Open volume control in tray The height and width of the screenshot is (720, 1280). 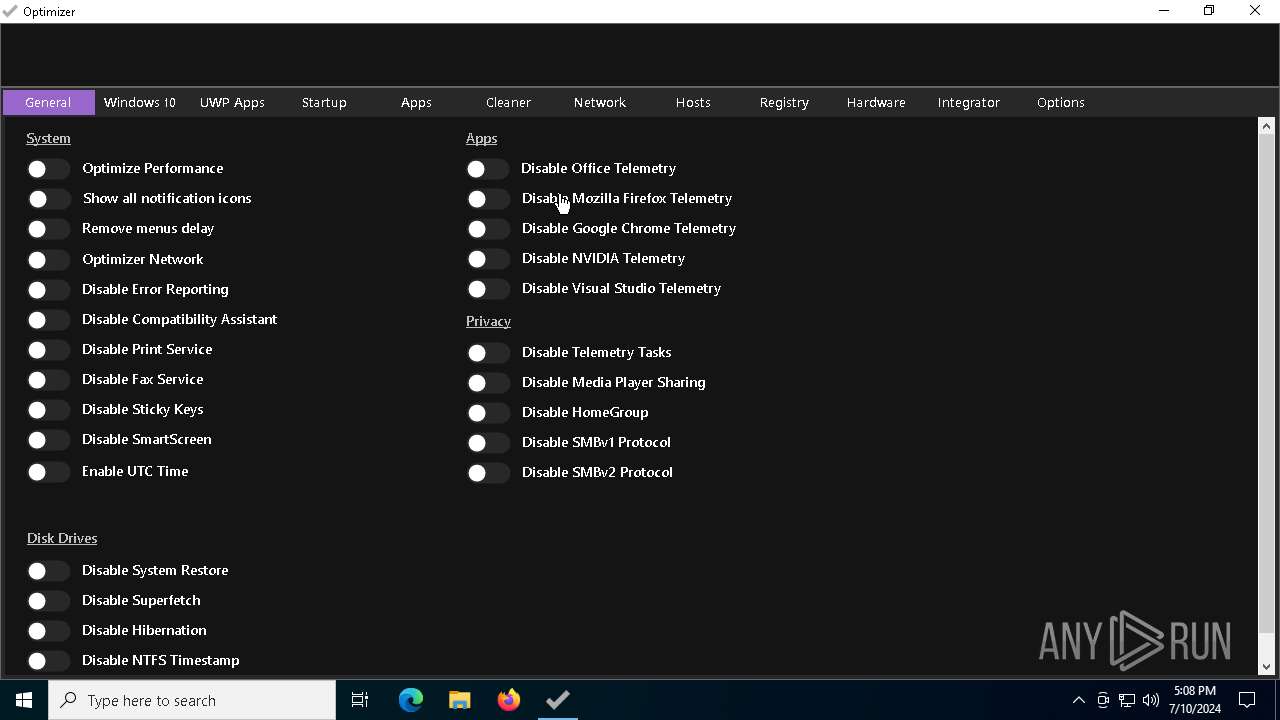point(1151,700)
